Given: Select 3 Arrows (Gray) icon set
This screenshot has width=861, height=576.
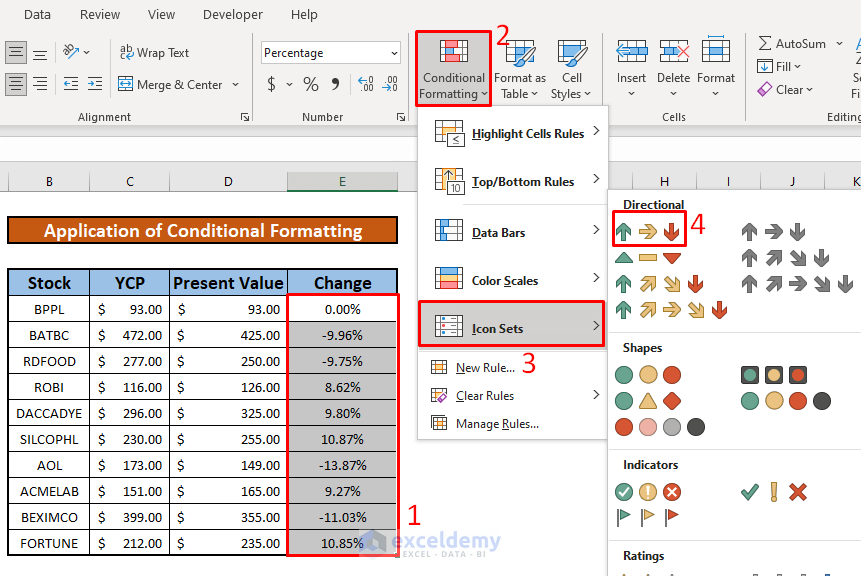Looking at the screenshot, I should (773, 232).
